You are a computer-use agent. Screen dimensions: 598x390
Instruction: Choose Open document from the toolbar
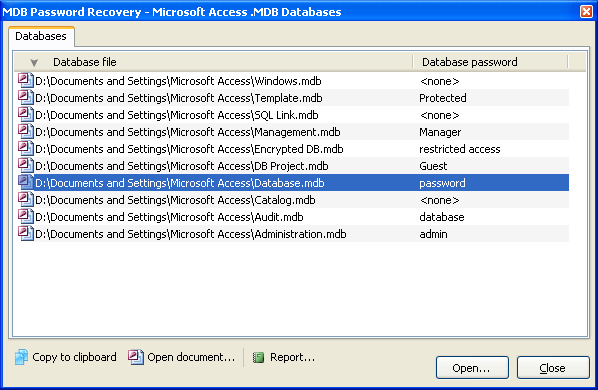click(x=182, y=357)
